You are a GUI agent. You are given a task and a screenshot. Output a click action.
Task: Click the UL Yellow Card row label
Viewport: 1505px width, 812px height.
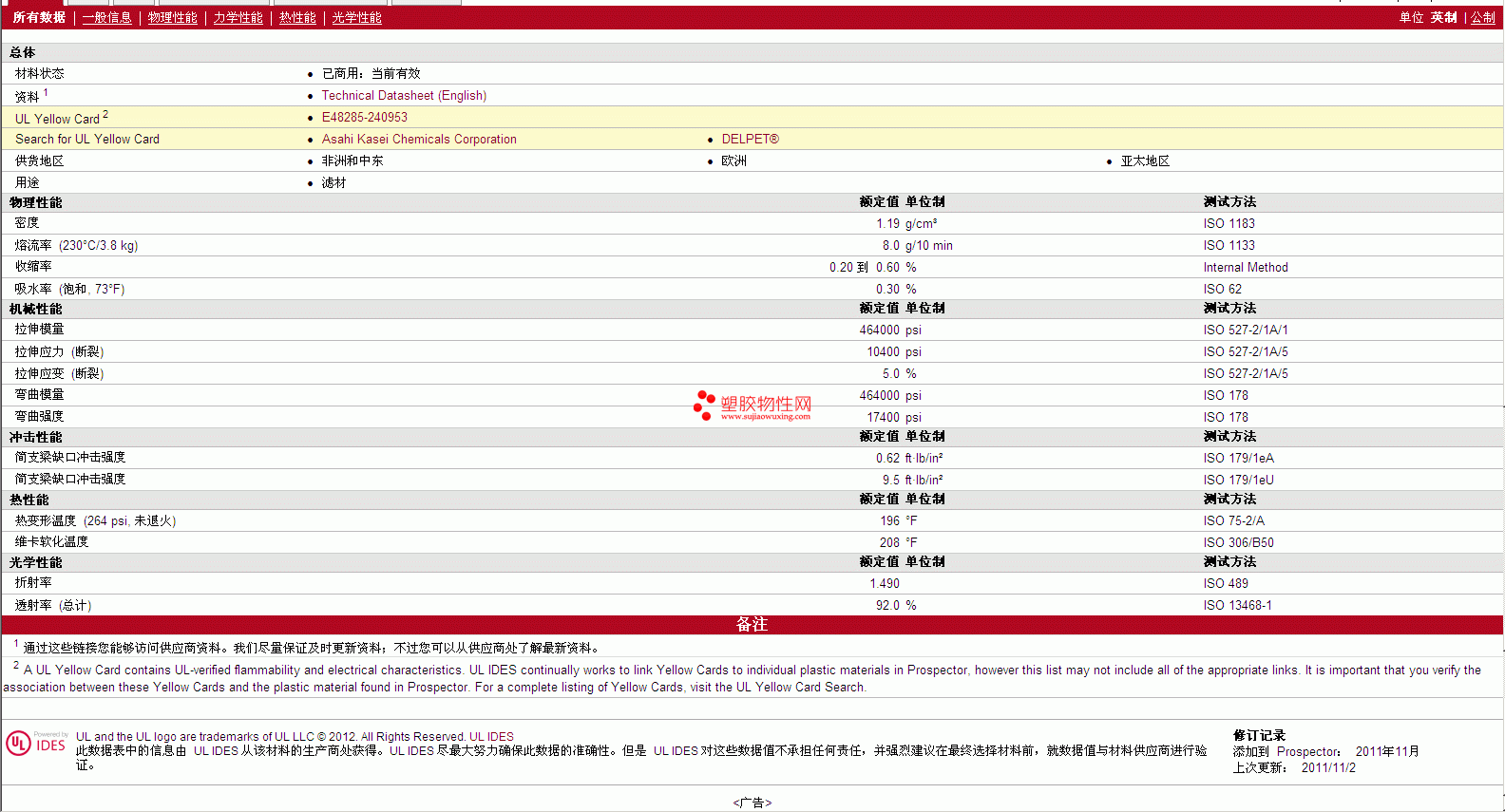(x=62, y=118)
